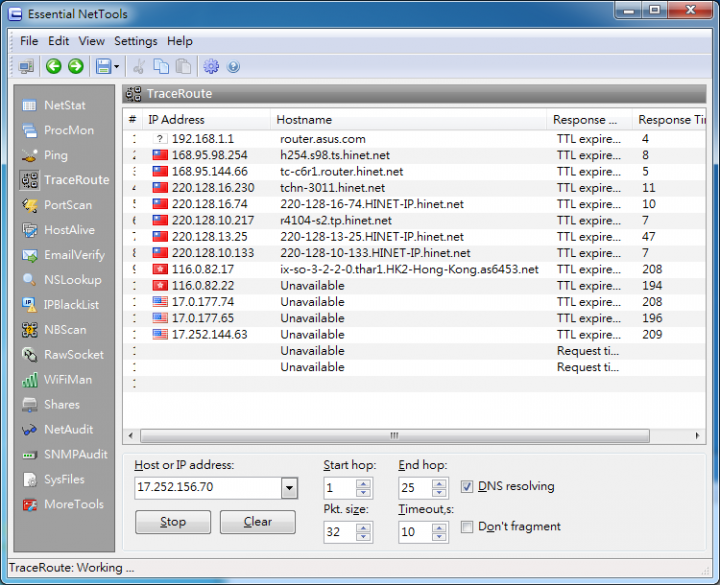Increase the Timeout value
The image size is (720, 585).
click(439, 528)
